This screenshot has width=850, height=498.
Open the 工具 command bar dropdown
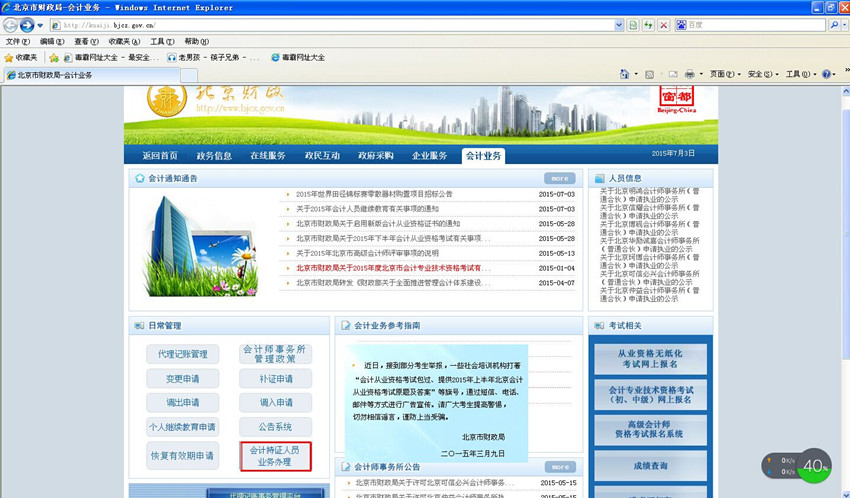(801, 74)
